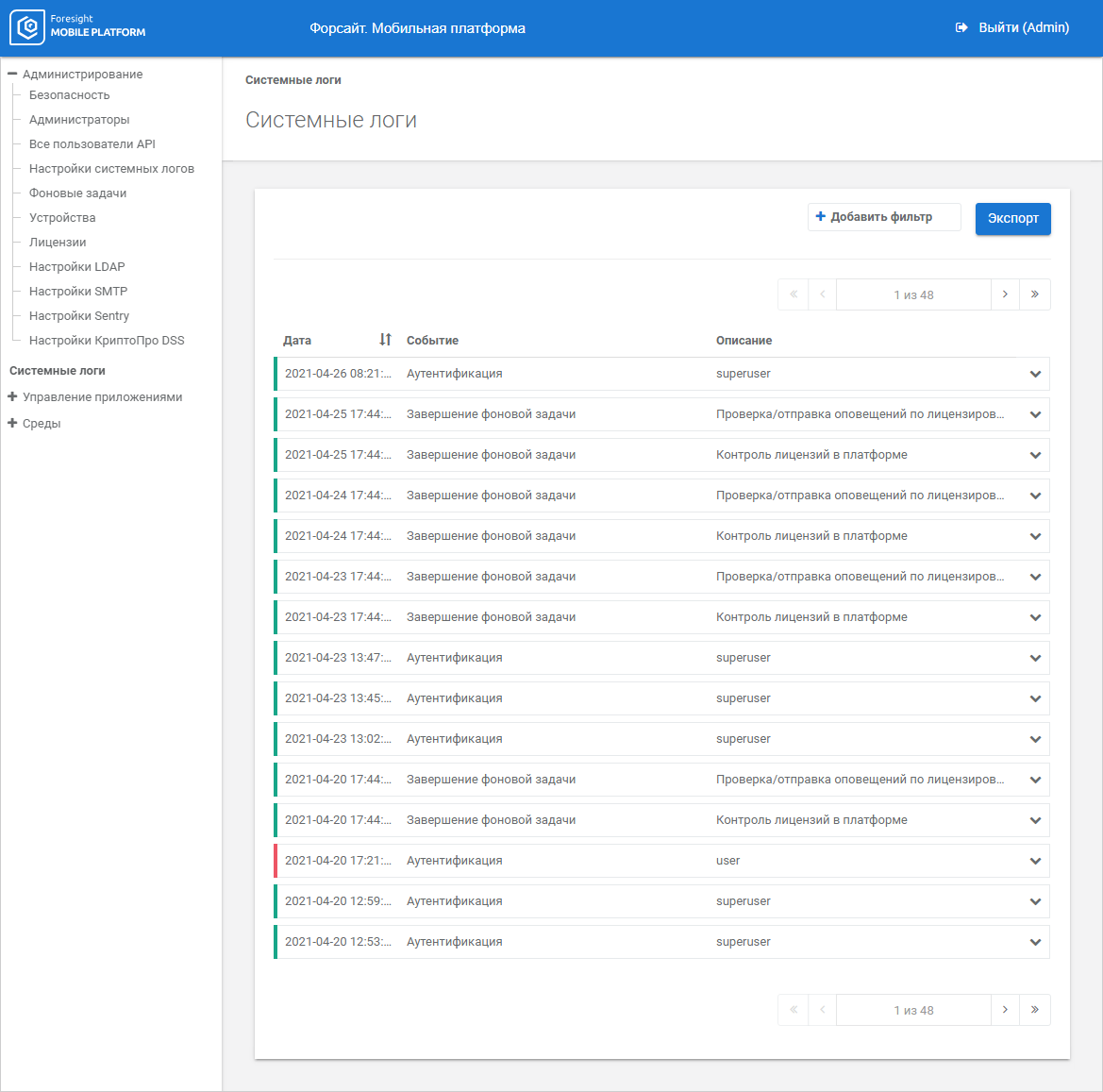Expand the red-marked user authentication row

pyautogui.click(x=1035, y=862)
